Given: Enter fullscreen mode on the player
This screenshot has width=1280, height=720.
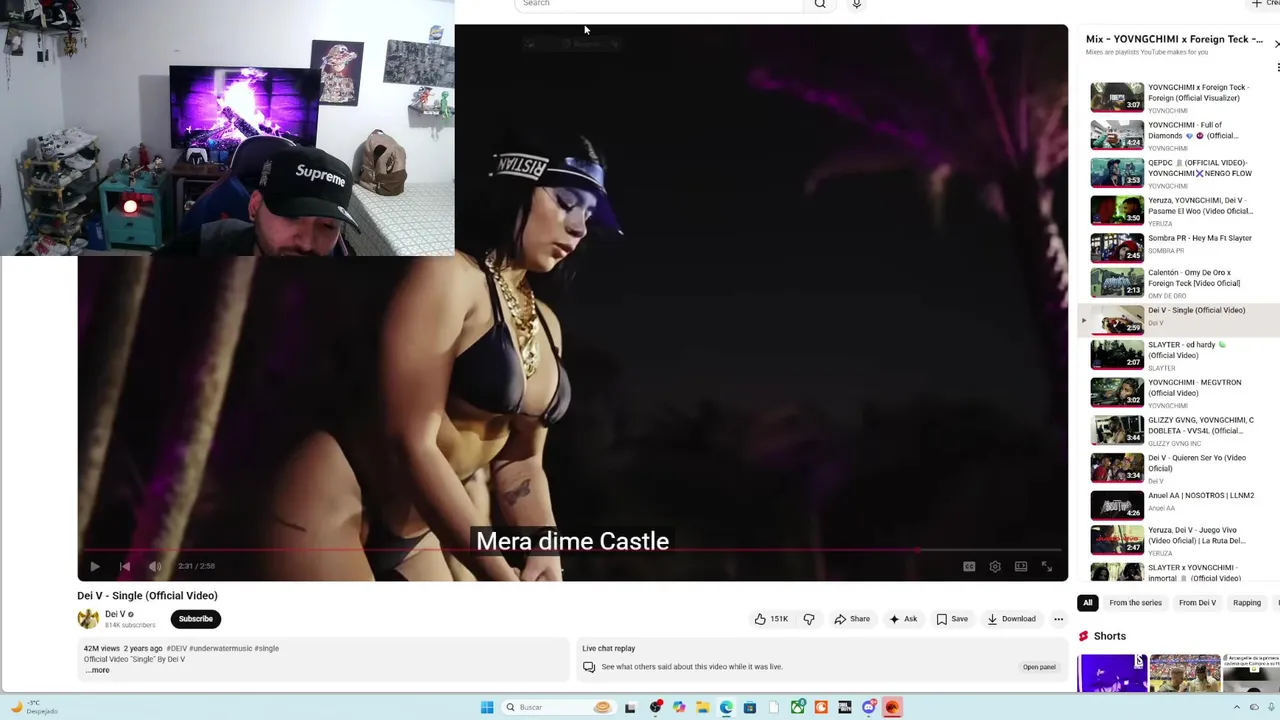Looking at the screenshot, I should 1046,566.
